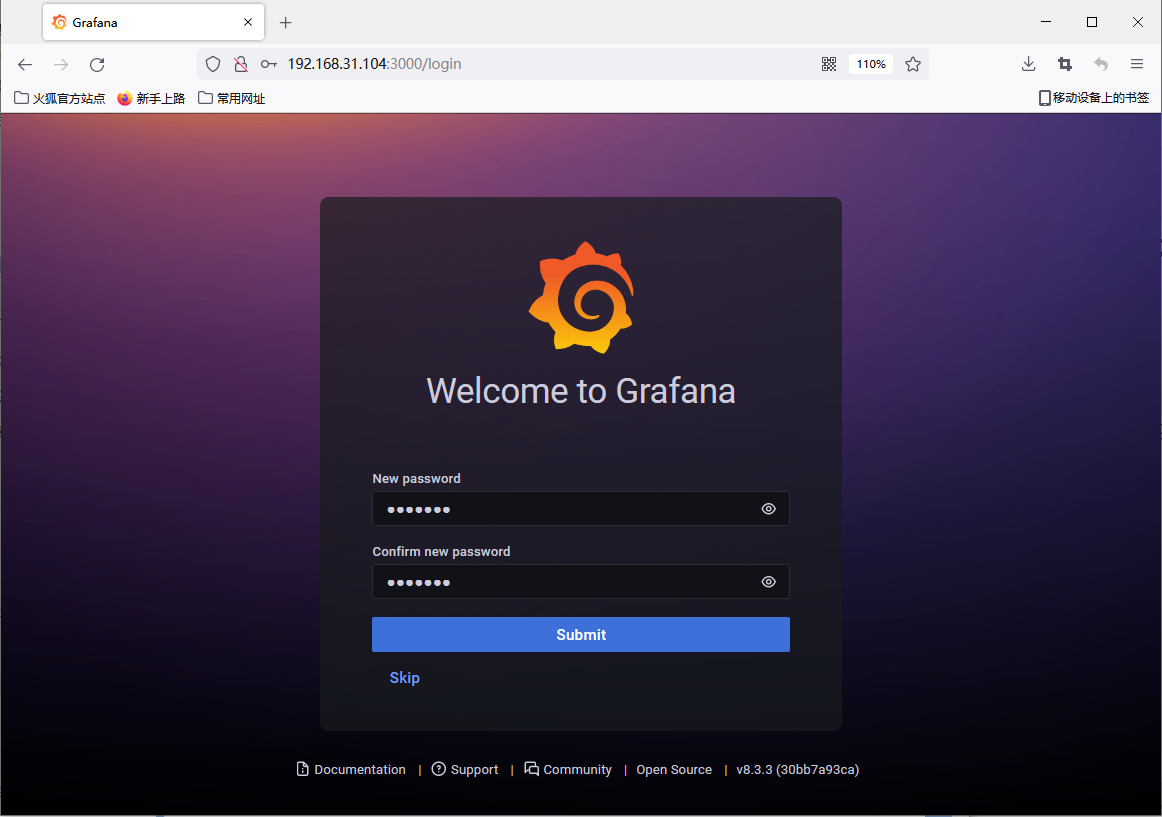Open the Firefox downloads panel
This screenshot has height=817, width=1162.
(x=1028, y=64)
